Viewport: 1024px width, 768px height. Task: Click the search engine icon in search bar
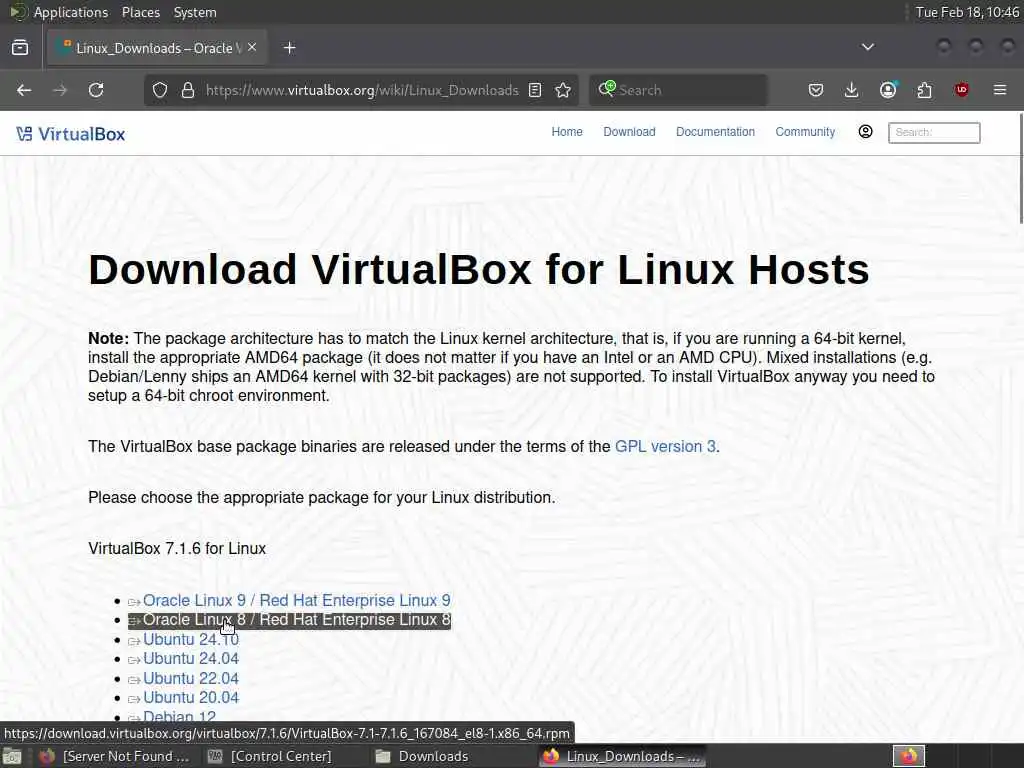pyautogui.click(x=607, y=89)
